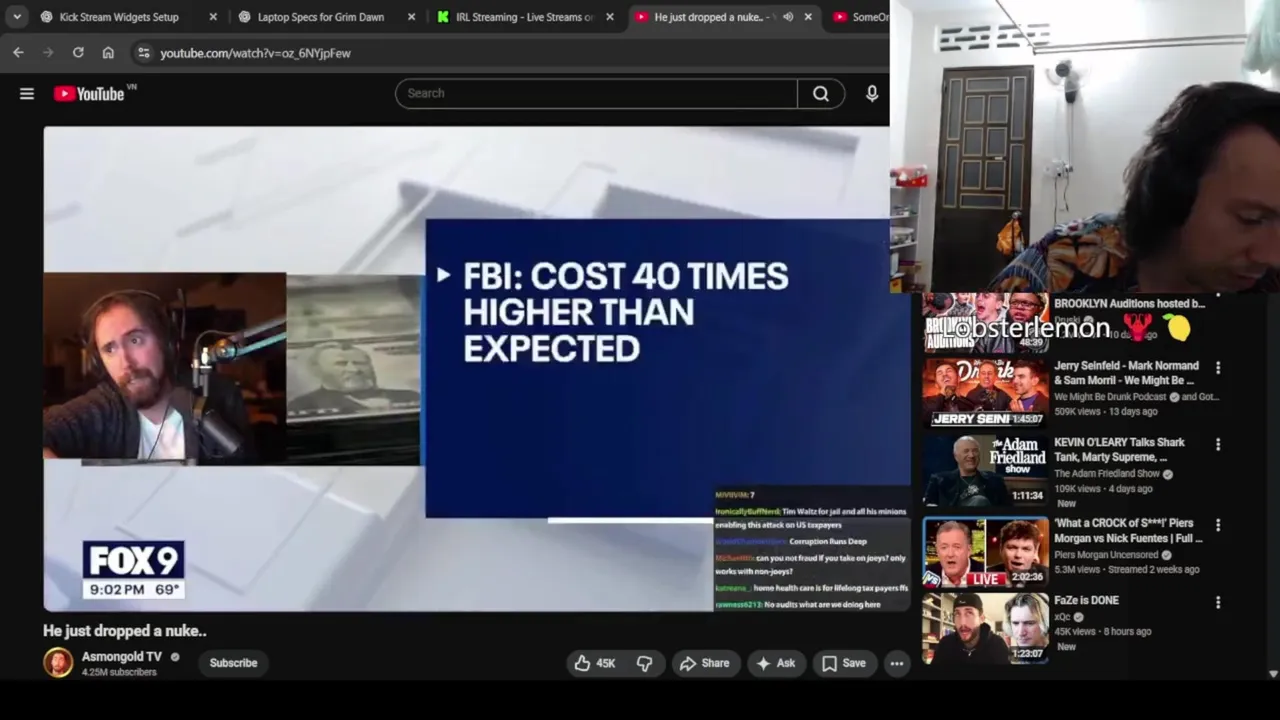Image resolution: width=1280 pixels, height=720 pixels.
Task: Select the He just dropped a nuke tab
Action: (x=708, y=17)
